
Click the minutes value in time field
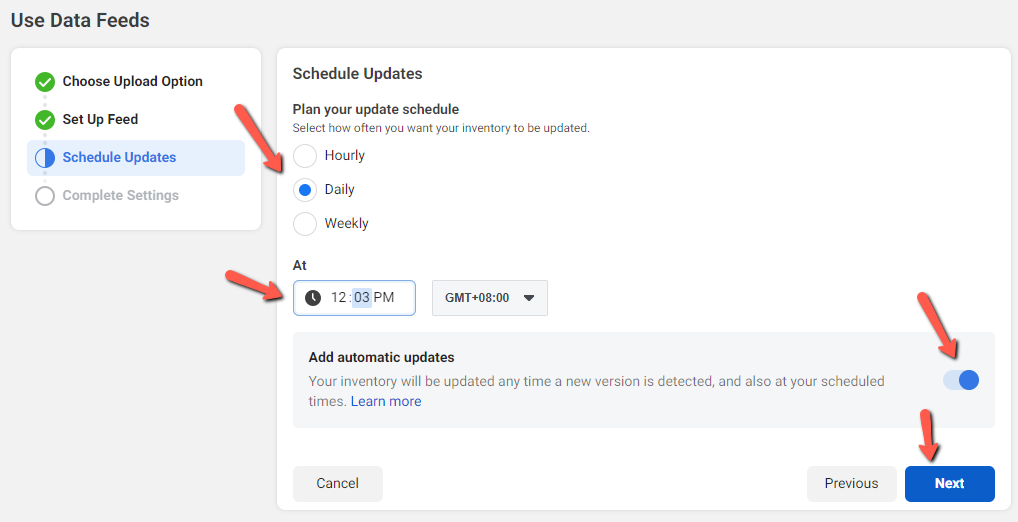pyautogui.click(x=362, y=298)
